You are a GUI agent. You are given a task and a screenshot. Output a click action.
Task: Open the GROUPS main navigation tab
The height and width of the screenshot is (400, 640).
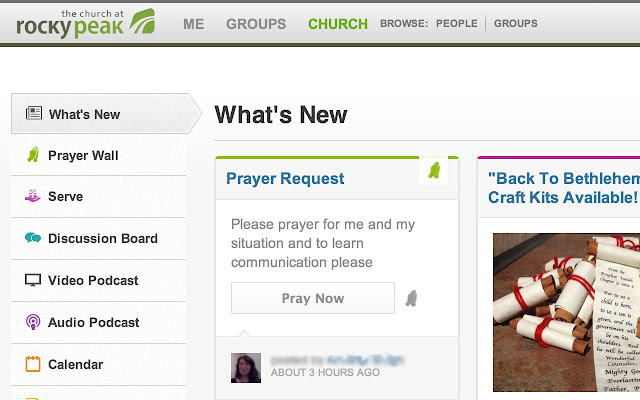click(256, 24)
